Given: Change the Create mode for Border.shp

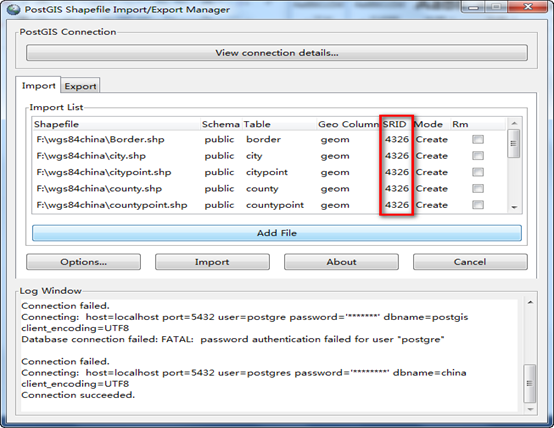Looking at the screenshot, I should click(432, 139).
